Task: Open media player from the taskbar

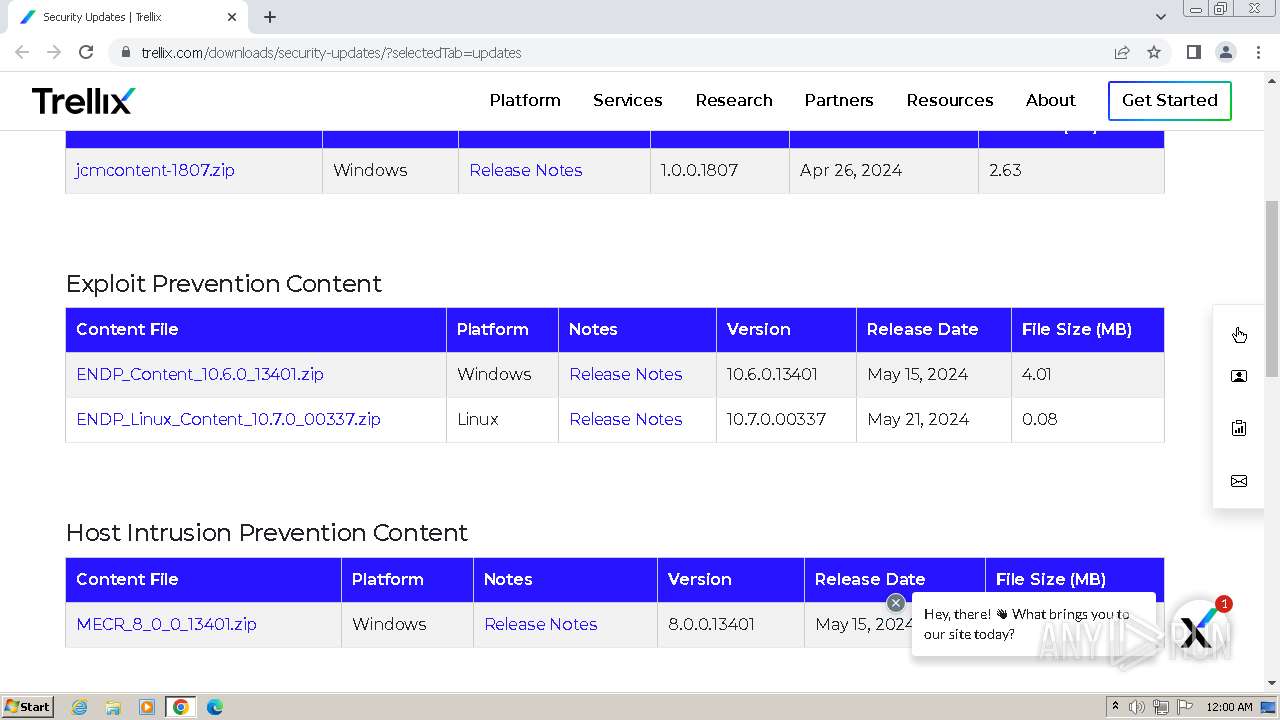Action: pyautogui.click(x=147, y=707)
